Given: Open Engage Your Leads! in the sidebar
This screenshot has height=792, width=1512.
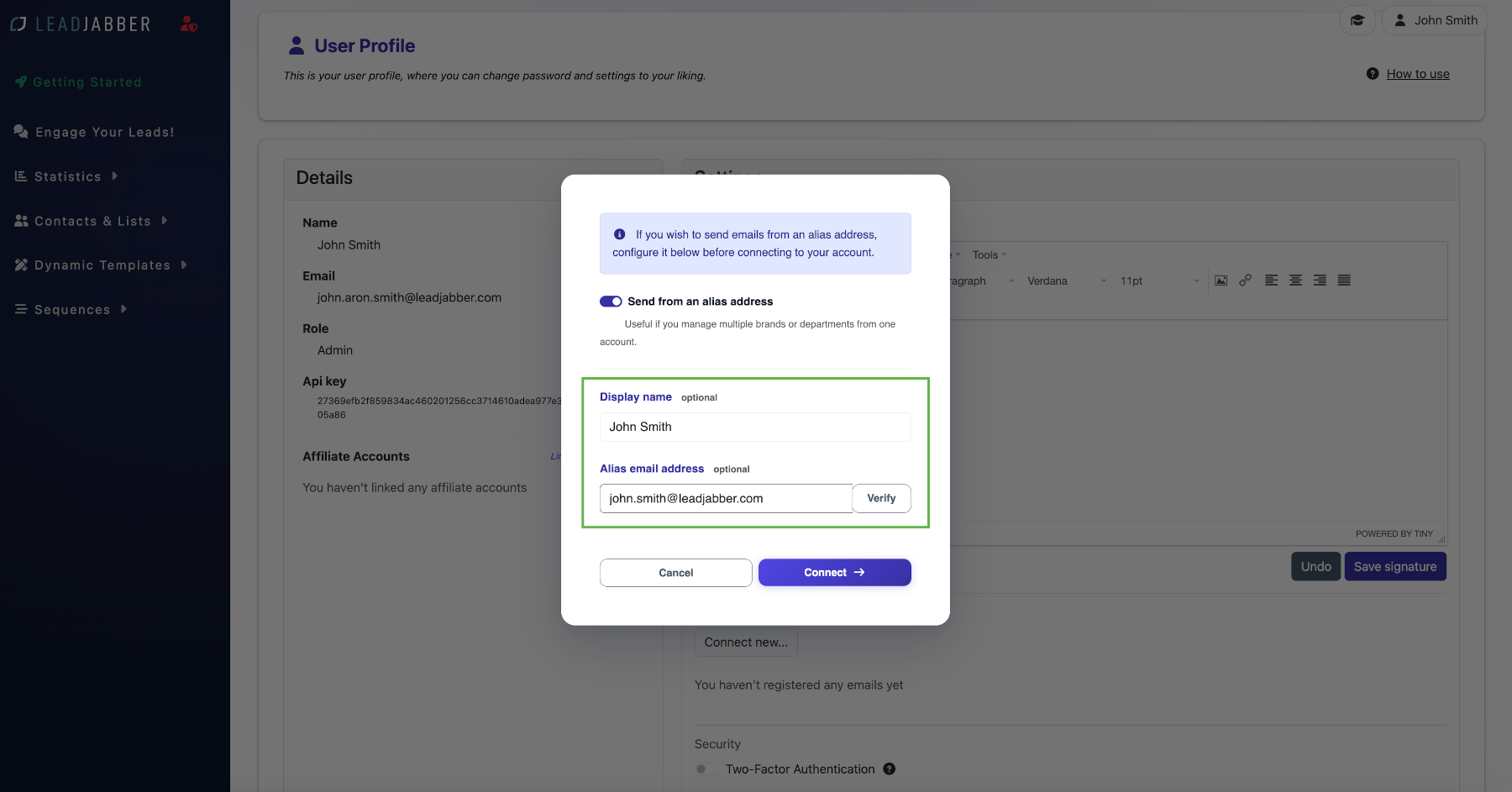Looking at the screenshot, I should tap(94, 132).
